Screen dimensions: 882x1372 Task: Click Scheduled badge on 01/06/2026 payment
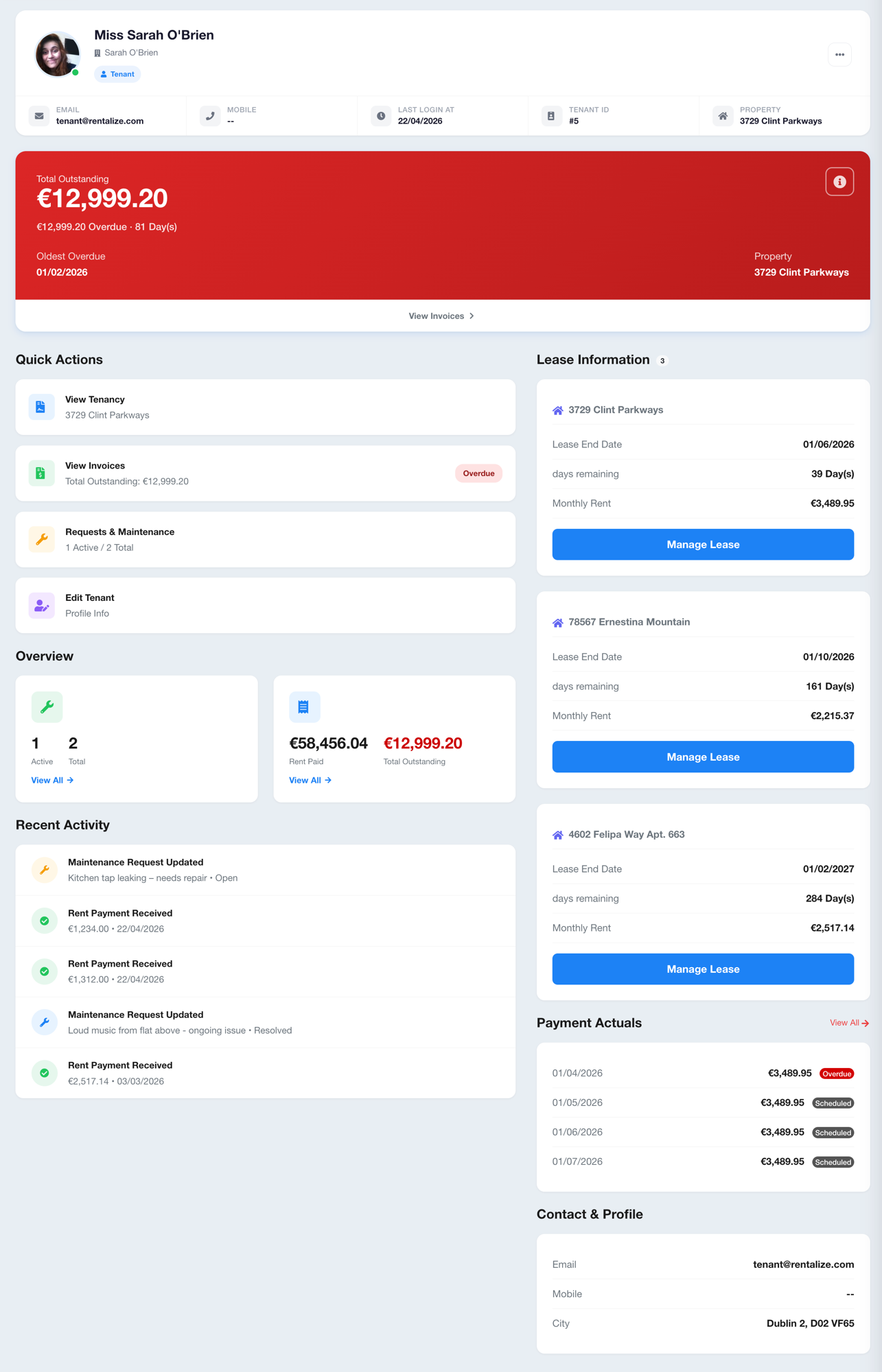coord(833,1133)
